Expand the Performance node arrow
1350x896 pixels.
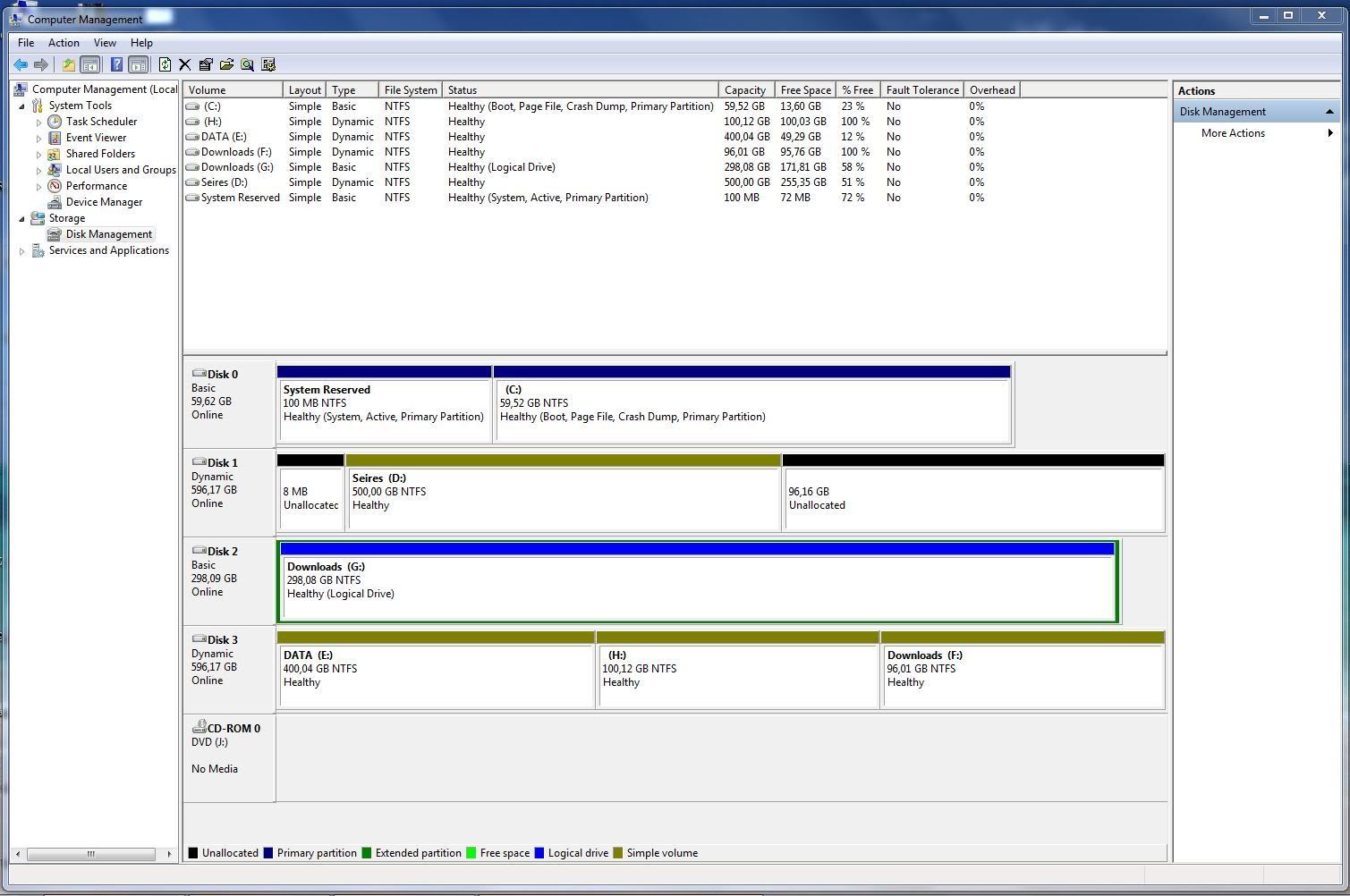pos(39,186)
